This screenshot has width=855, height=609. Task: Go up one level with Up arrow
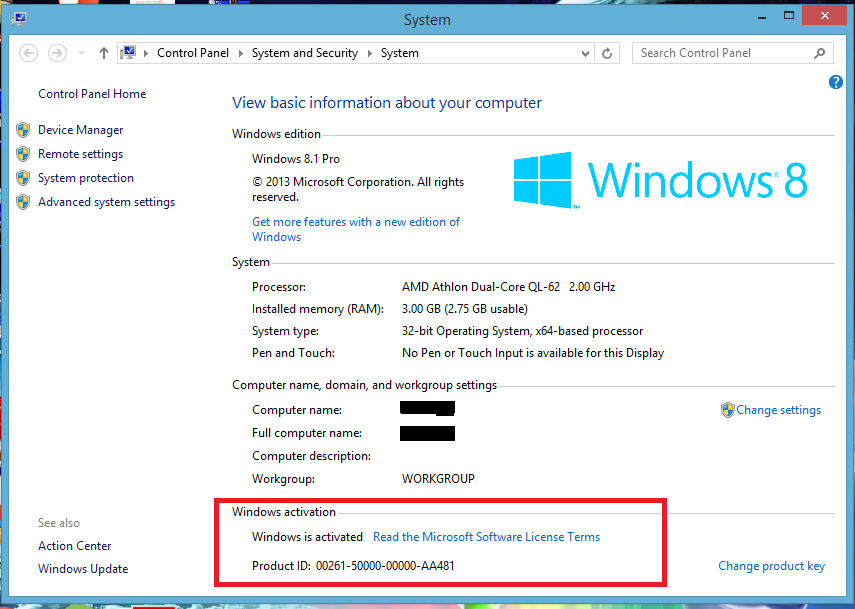click(104, 53)
